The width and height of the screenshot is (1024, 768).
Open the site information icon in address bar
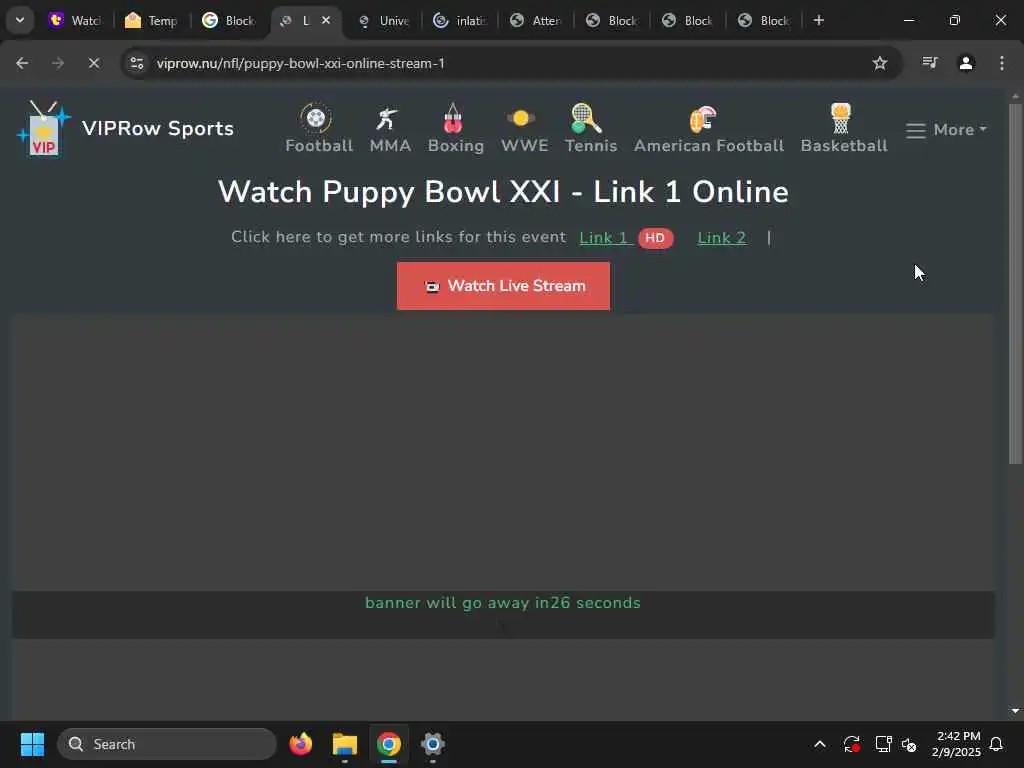coord(136,63)
